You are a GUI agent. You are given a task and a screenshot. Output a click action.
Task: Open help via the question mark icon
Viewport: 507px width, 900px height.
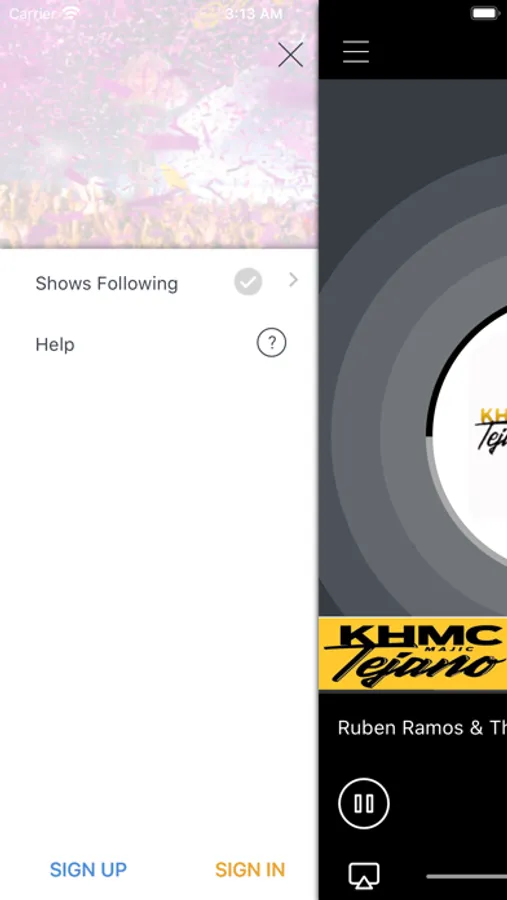tap(272, 343)
